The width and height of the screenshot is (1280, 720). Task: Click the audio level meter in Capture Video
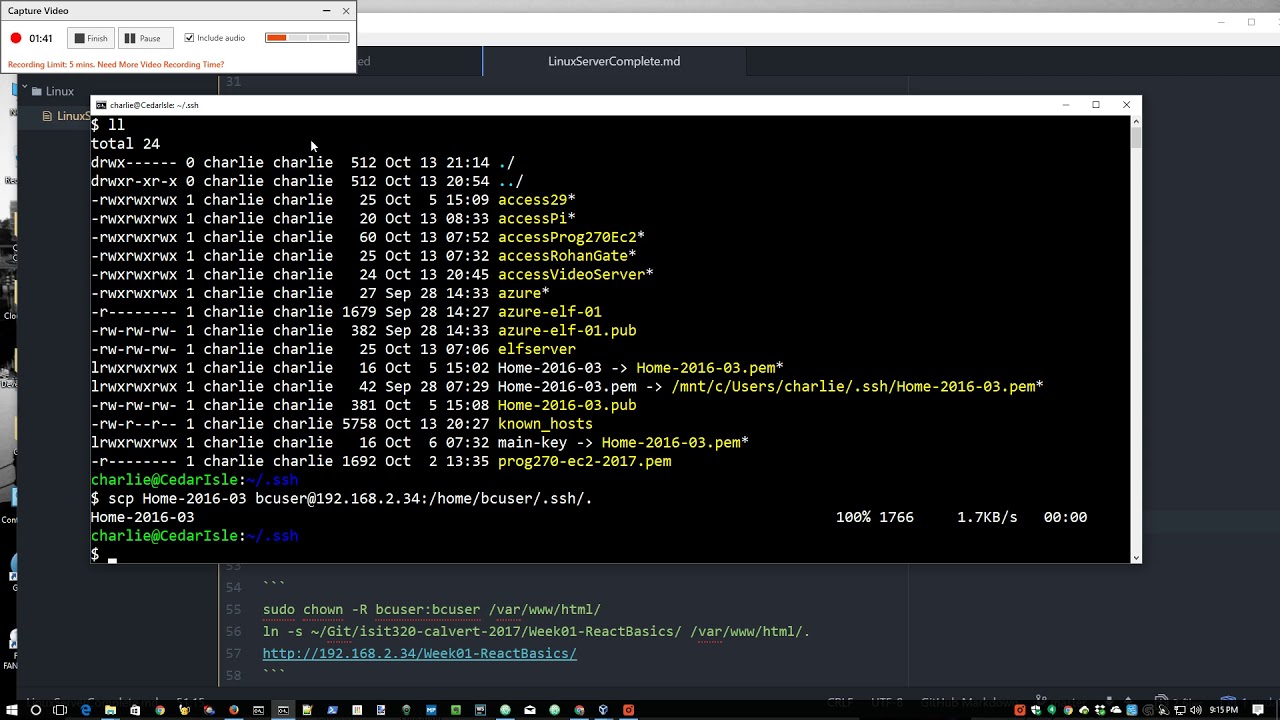(x=307, y=38)
